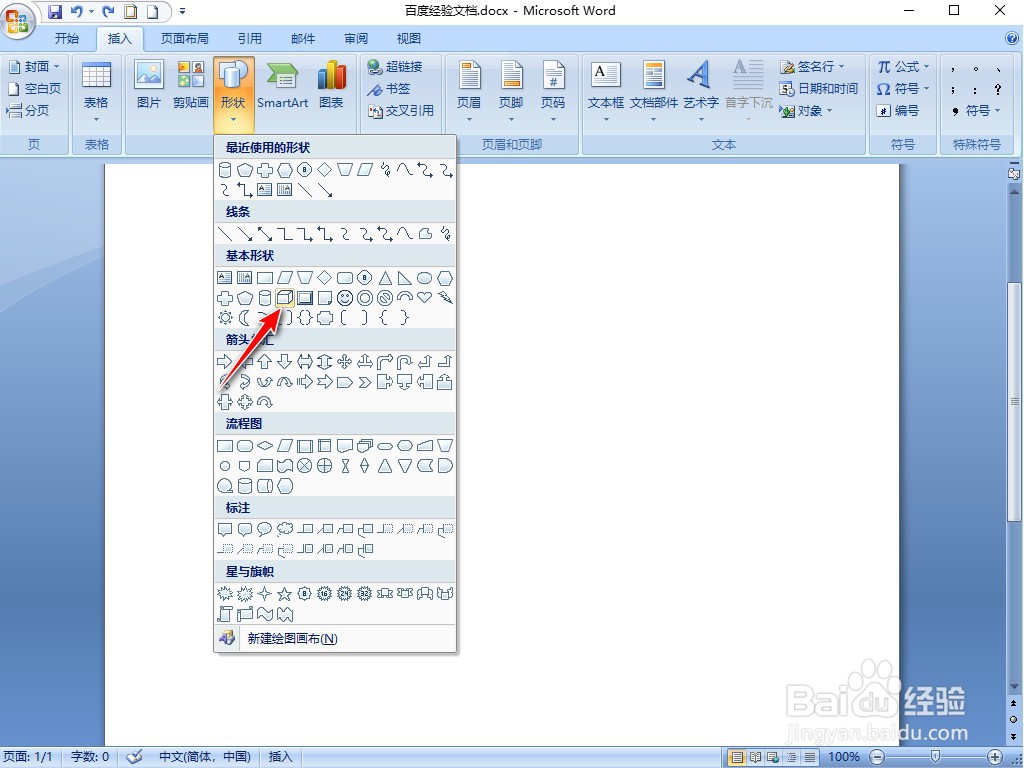Select the donut ring shape
The width and height of the screenshot is (1024, 768).
365,298
